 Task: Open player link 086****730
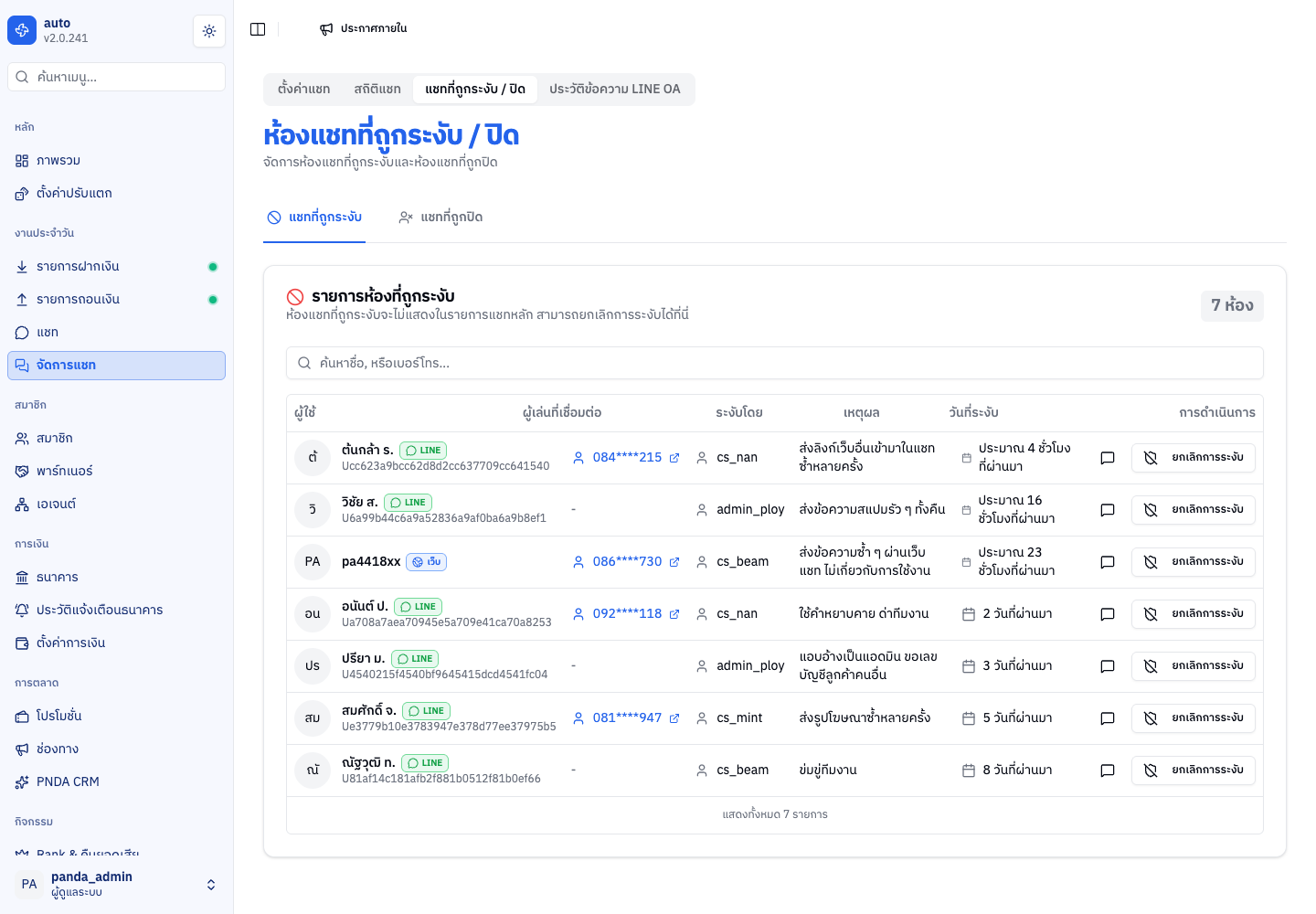(x=627, y=562)
